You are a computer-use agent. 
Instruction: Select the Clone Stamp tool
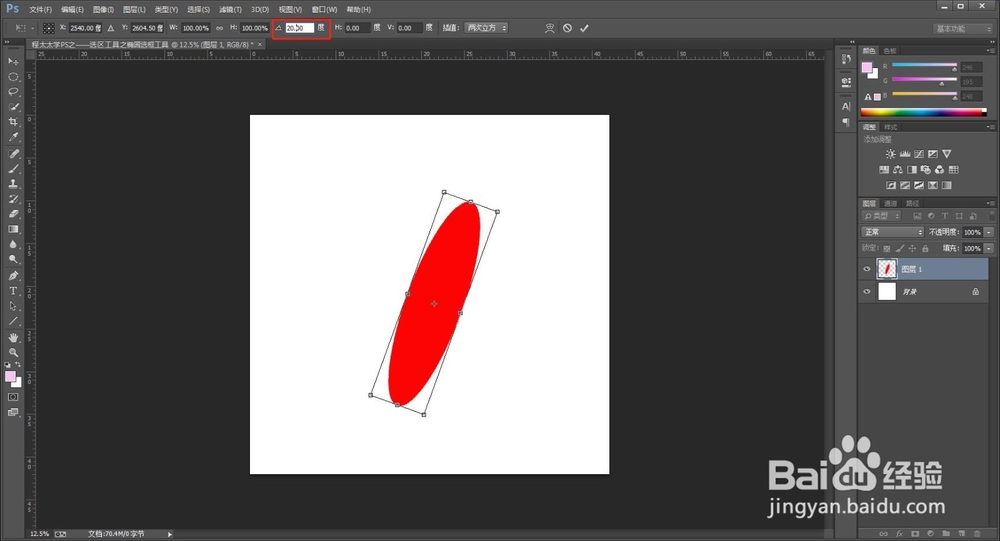[x=13, y=184]
